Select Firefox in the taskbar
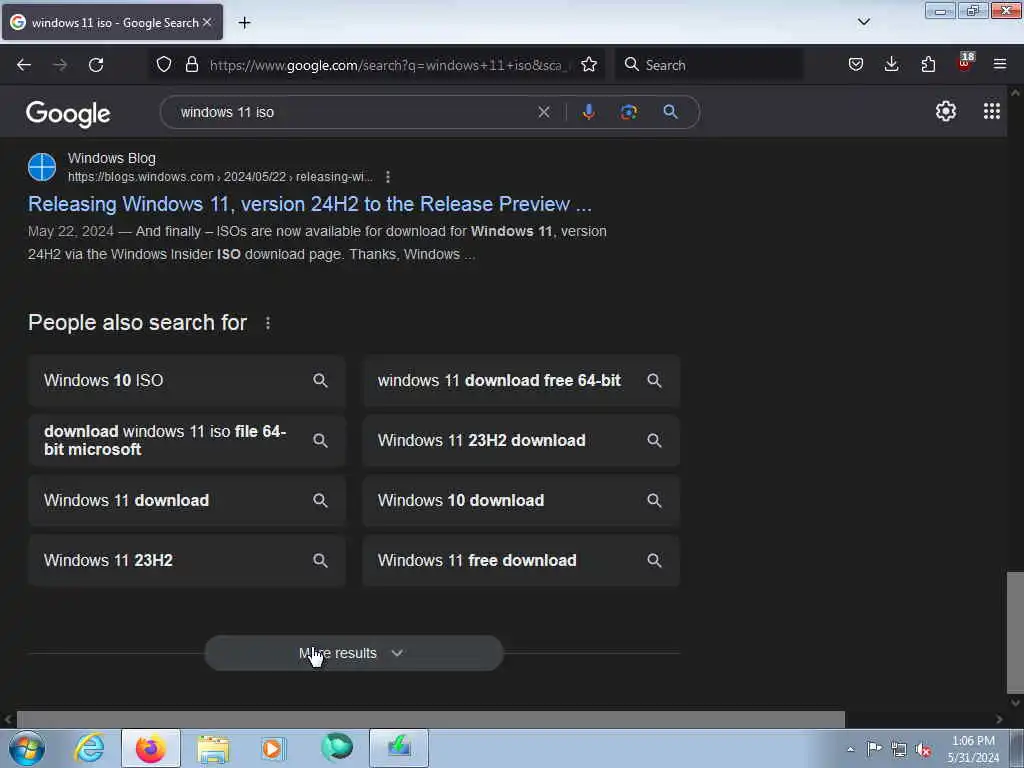This screenshot has height=768, width=1024. (150, 748)
